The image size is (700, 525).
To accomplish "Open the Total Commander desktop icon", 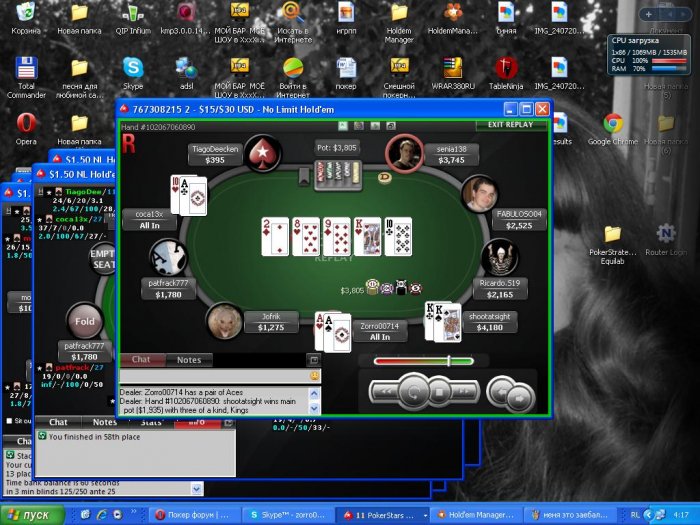I will pos(26,77).
